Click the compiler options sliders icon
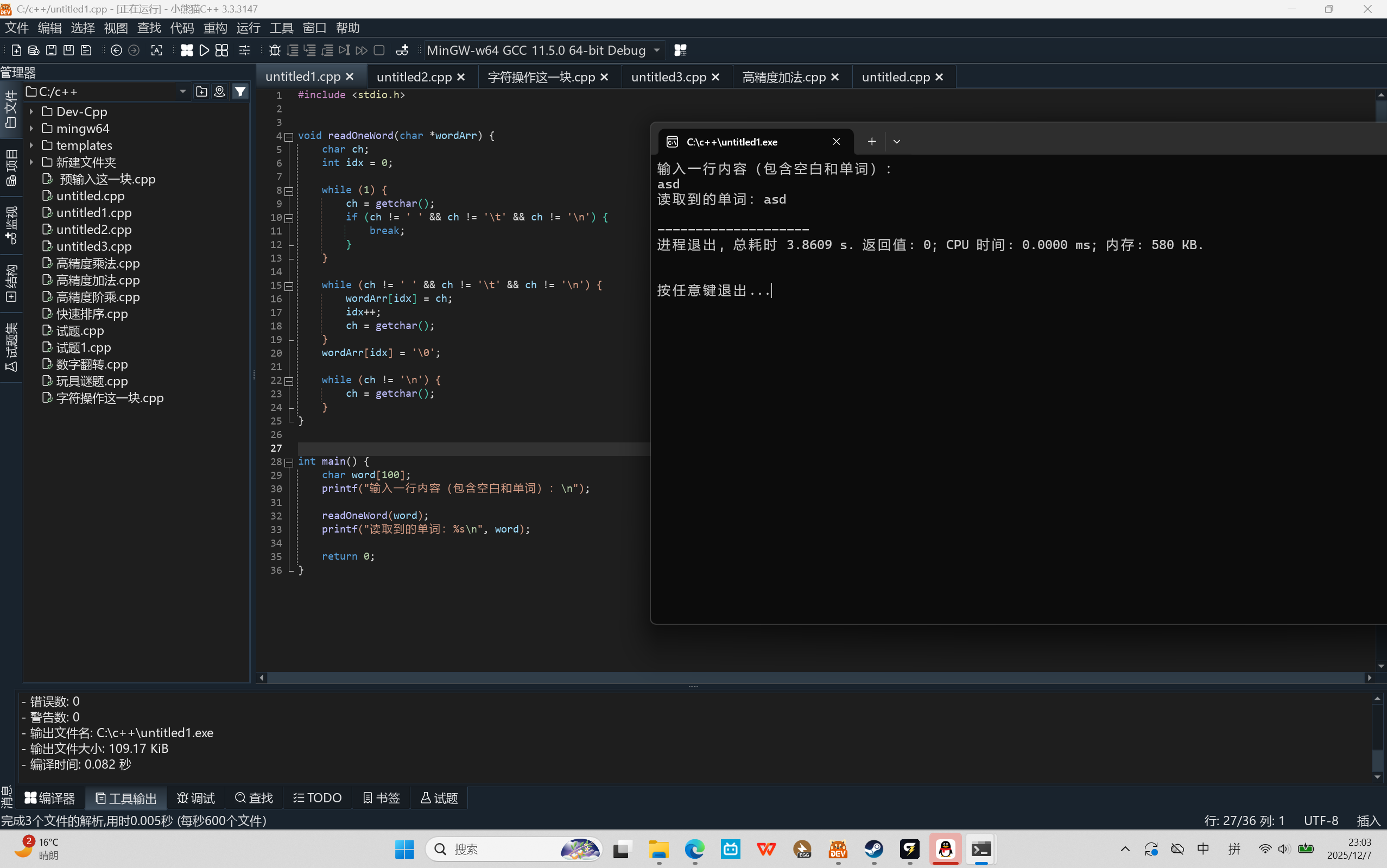The width and height of the screenshot is (1387, 868). 245,50
